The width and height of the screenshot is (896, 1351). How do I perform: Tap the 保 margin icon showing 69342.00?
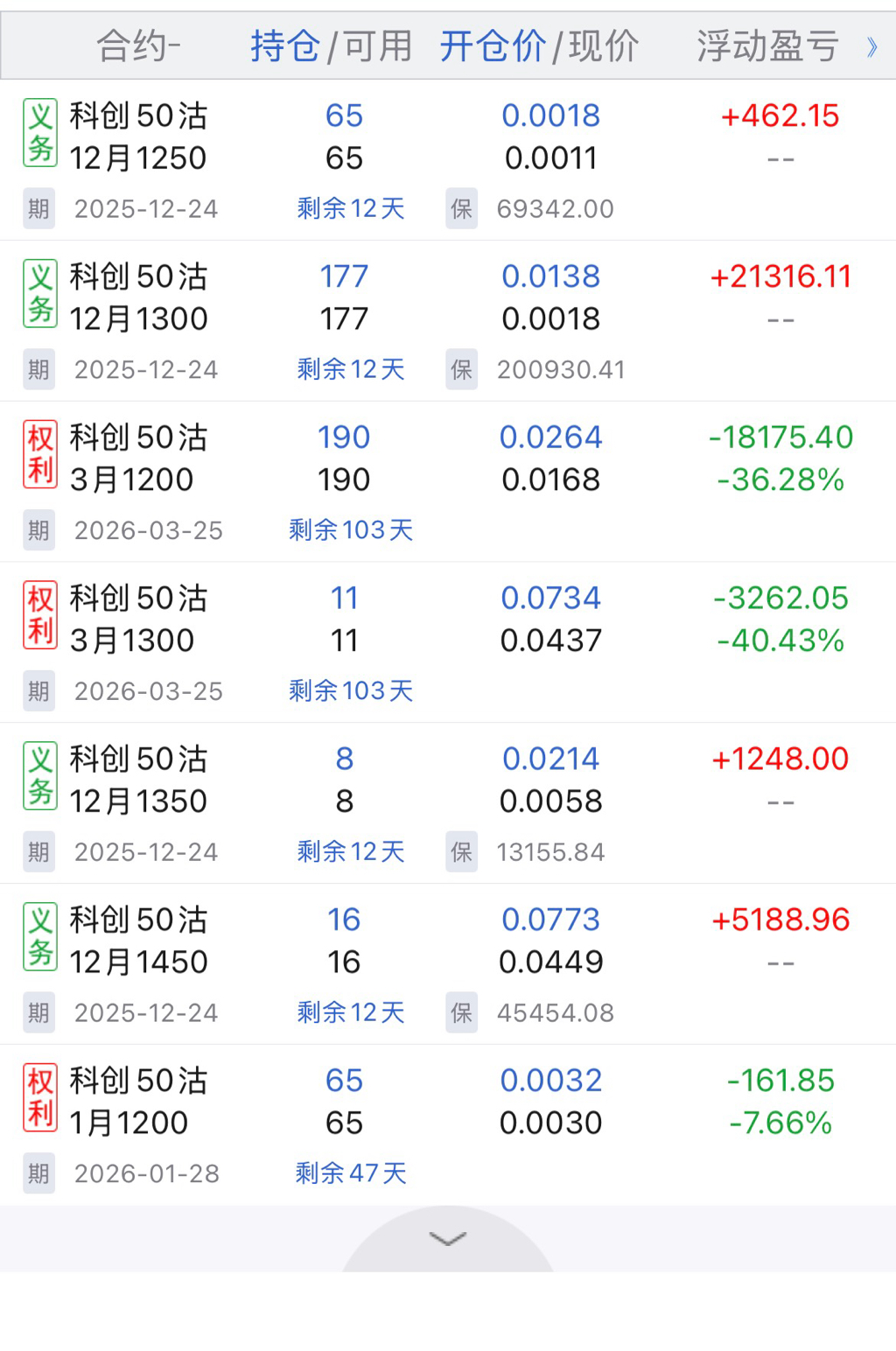coord(461,209)
